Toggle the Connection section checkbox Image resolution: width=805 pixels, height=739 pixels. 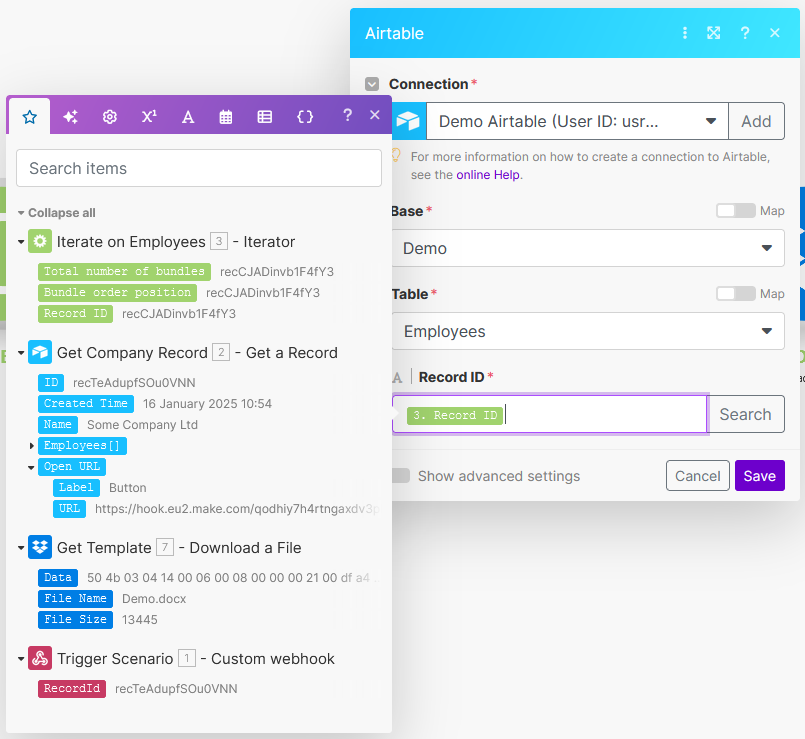point(372,84)
